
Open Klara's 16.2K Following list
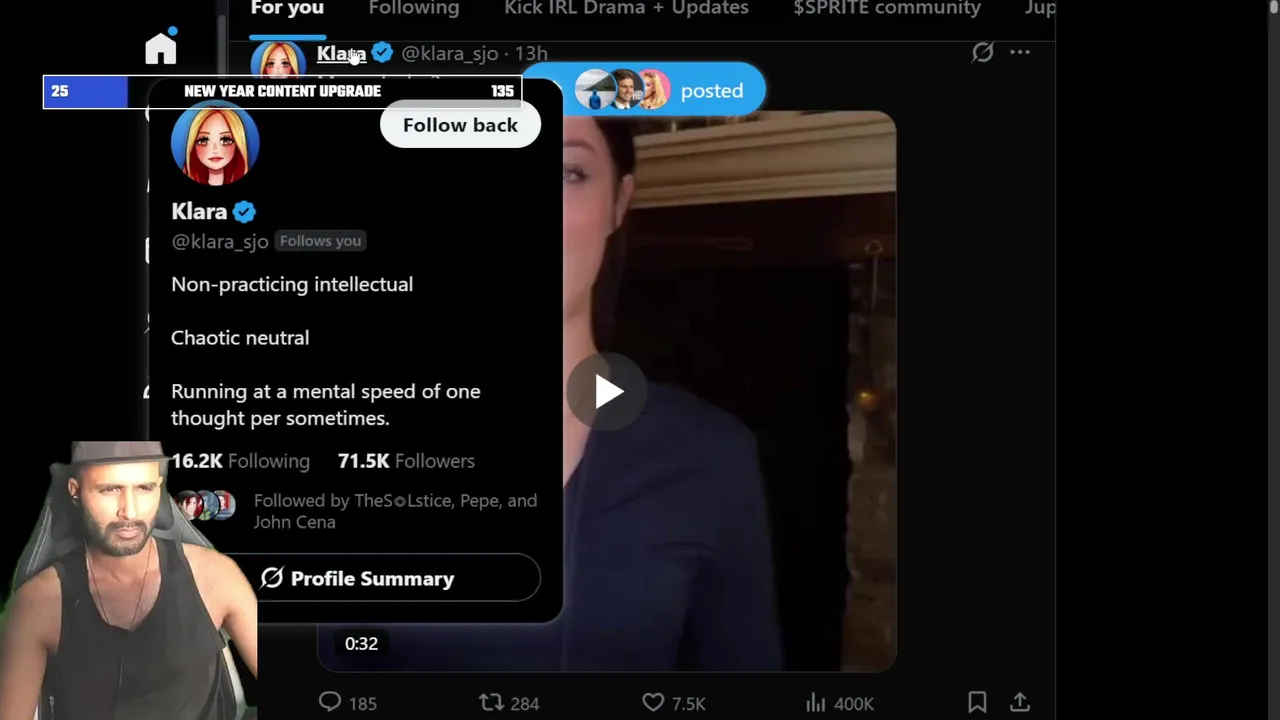tap(240, 461)
